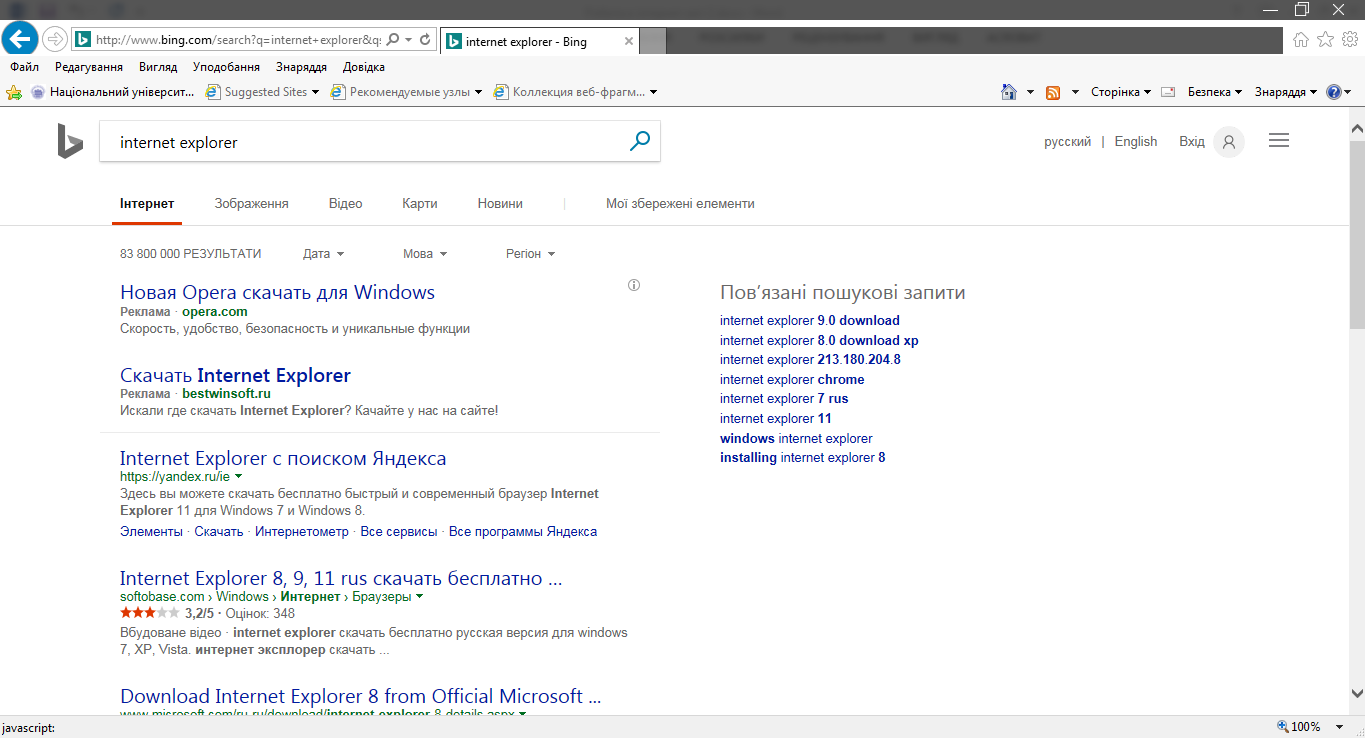Click the scrollbar down arrow
This screenshot has height=738, width=1365.
(x=1357, y=693)
